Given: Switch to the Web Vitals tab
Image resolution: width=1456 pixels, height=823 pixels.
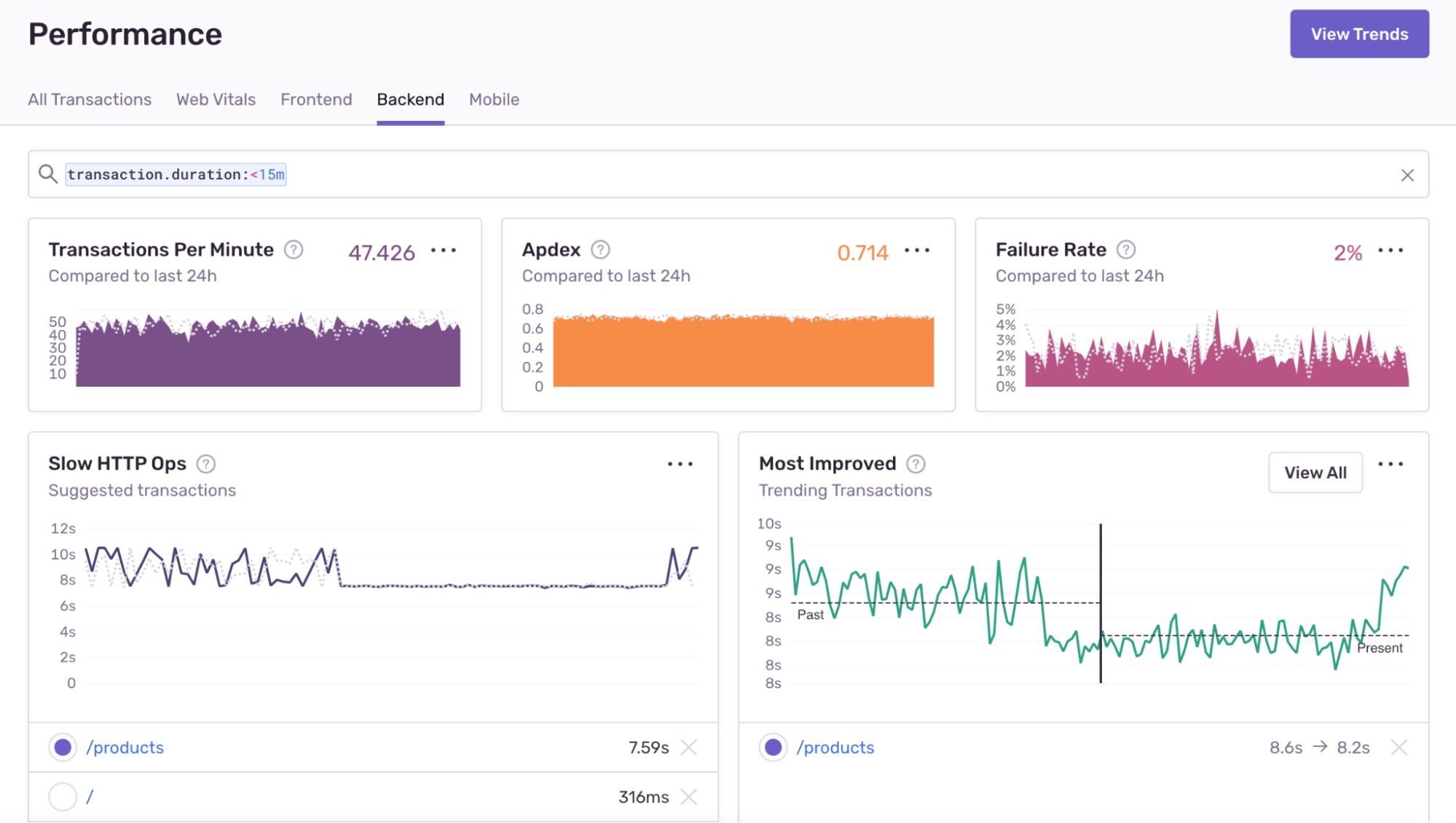Looking at the screenshot, I should [216, 100].
